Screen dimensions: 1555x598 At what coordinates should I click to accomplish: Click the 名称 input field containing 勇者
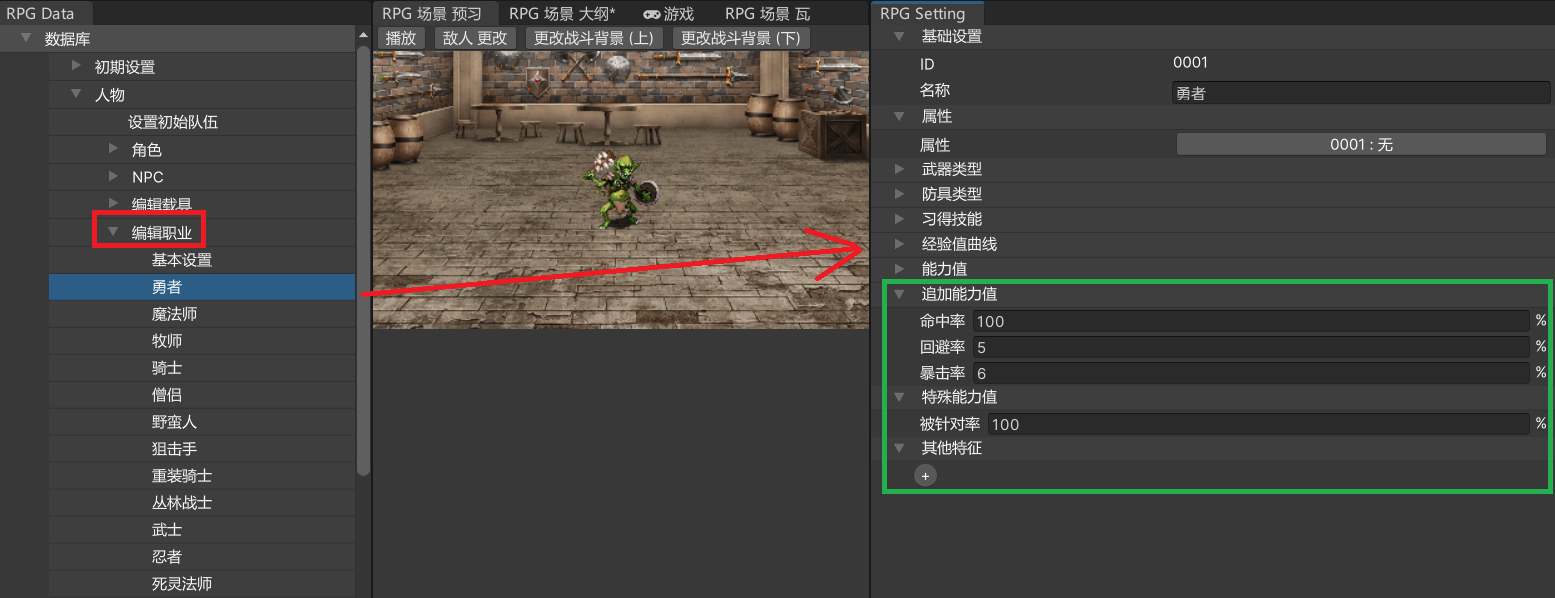click(x=1360, y=92)
